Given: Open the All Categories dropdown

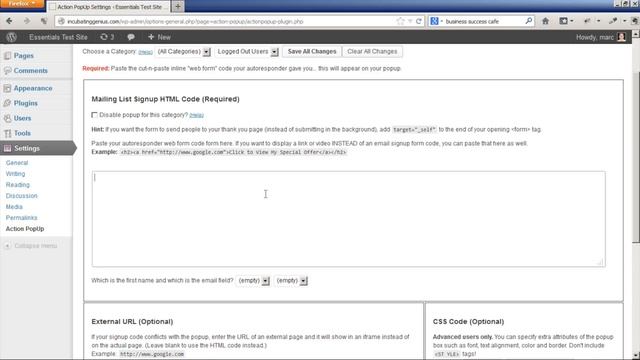Looking at the screenshot, I should pos(183,52).
